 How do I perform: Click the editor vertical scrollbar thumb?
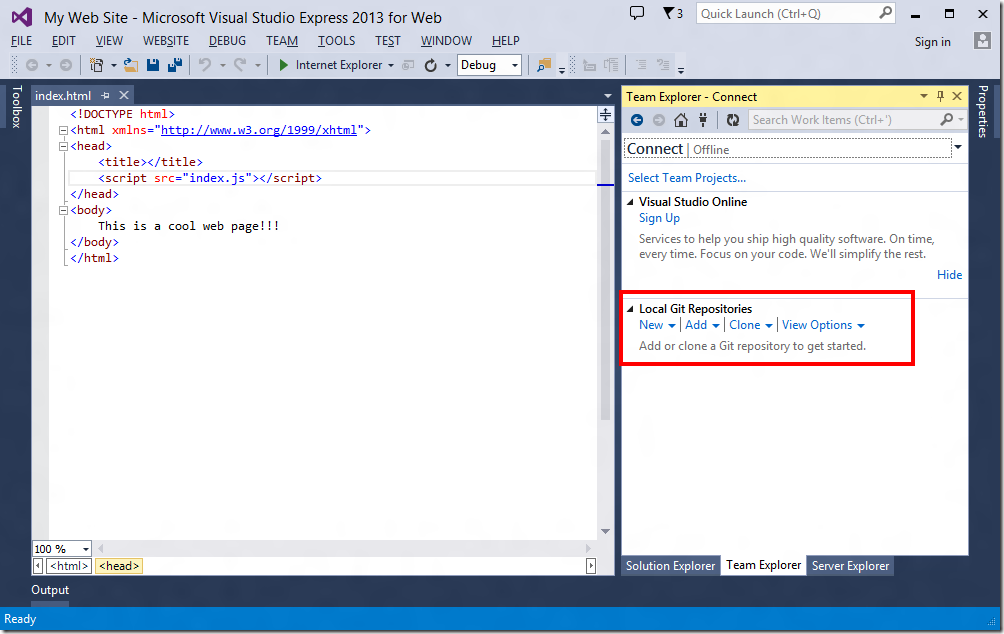[605, 279]
